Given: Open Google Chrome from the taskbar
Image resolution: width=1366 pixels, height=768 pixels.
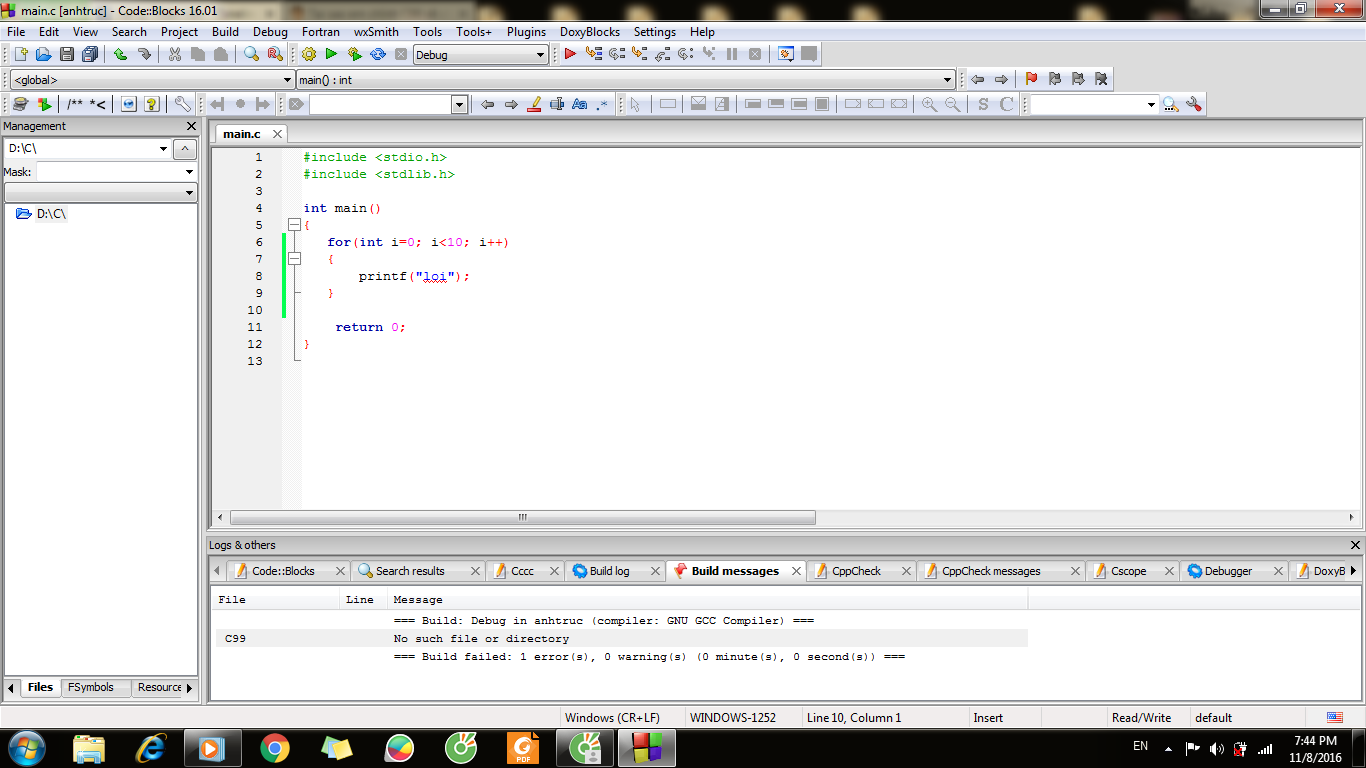Looking at the screenshot, I should pos(275,748).
